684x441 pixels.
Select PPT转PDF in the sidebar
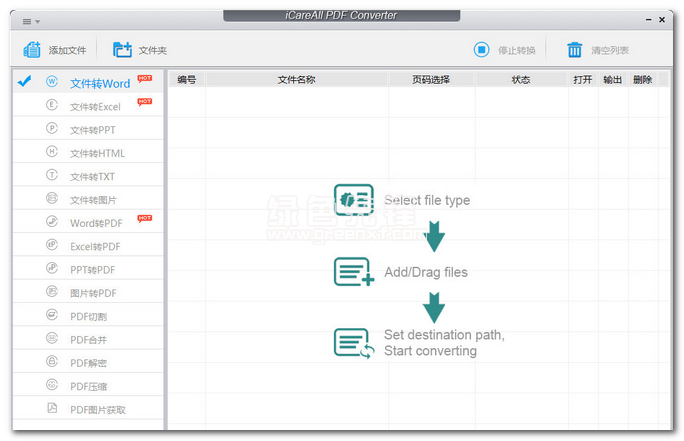coord(94,269)
